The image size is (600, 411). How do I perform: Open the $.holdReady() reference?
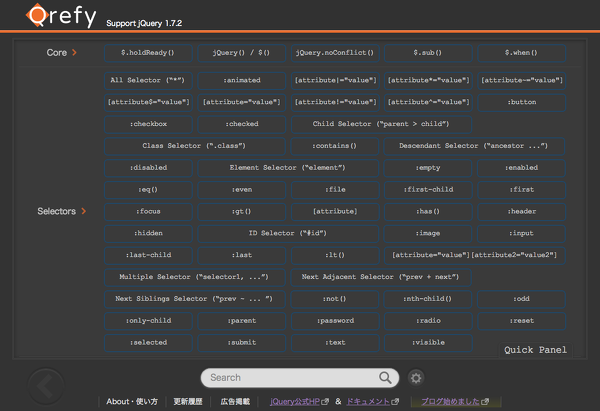pyautogui.click(x=148, y=53)
